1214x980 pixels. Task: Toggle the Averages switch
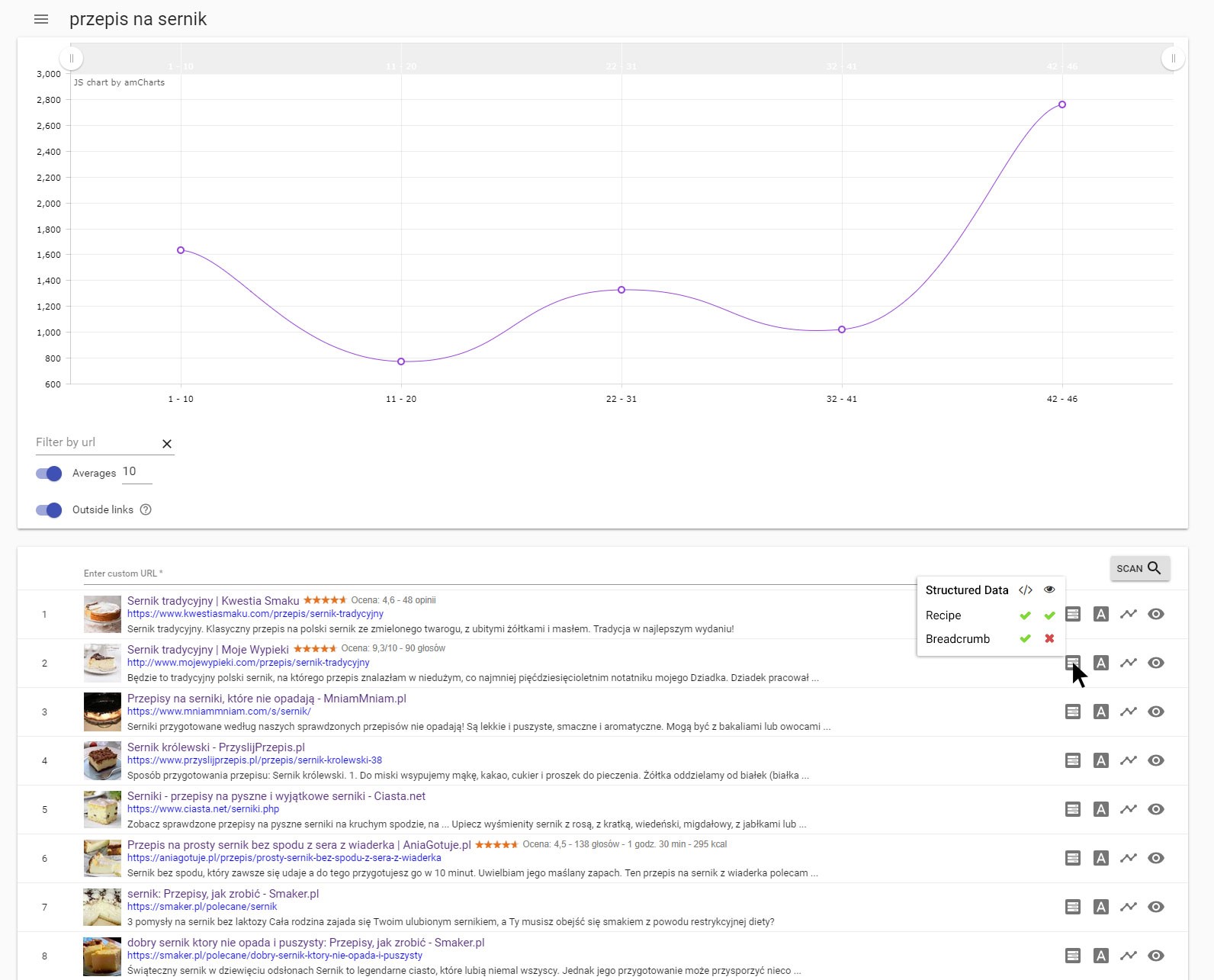(49, 474)
